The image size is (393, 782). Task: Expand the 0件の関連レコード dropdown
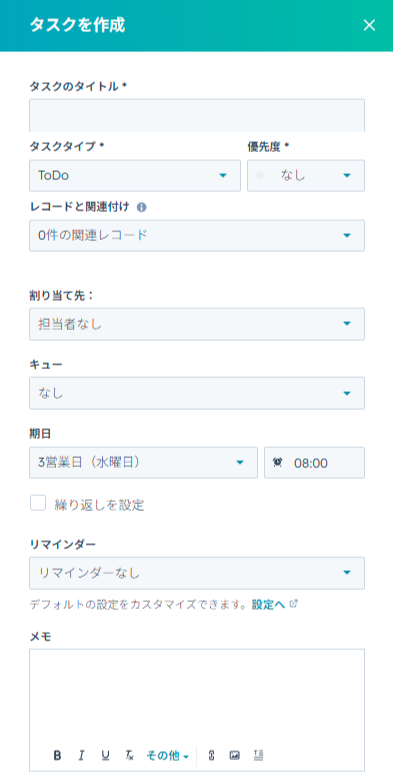197,235
